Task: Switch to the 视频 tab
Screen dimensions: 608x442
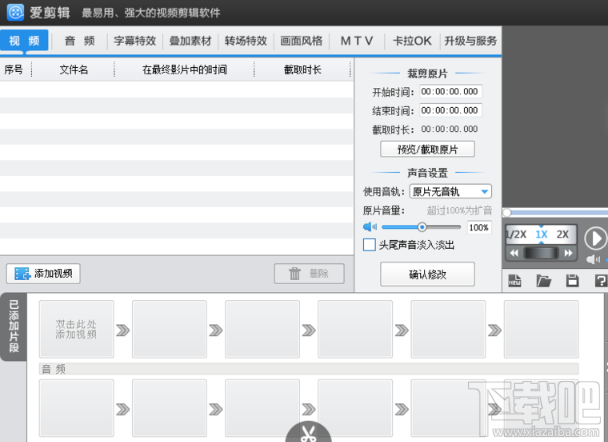Action: coord(24,40)
